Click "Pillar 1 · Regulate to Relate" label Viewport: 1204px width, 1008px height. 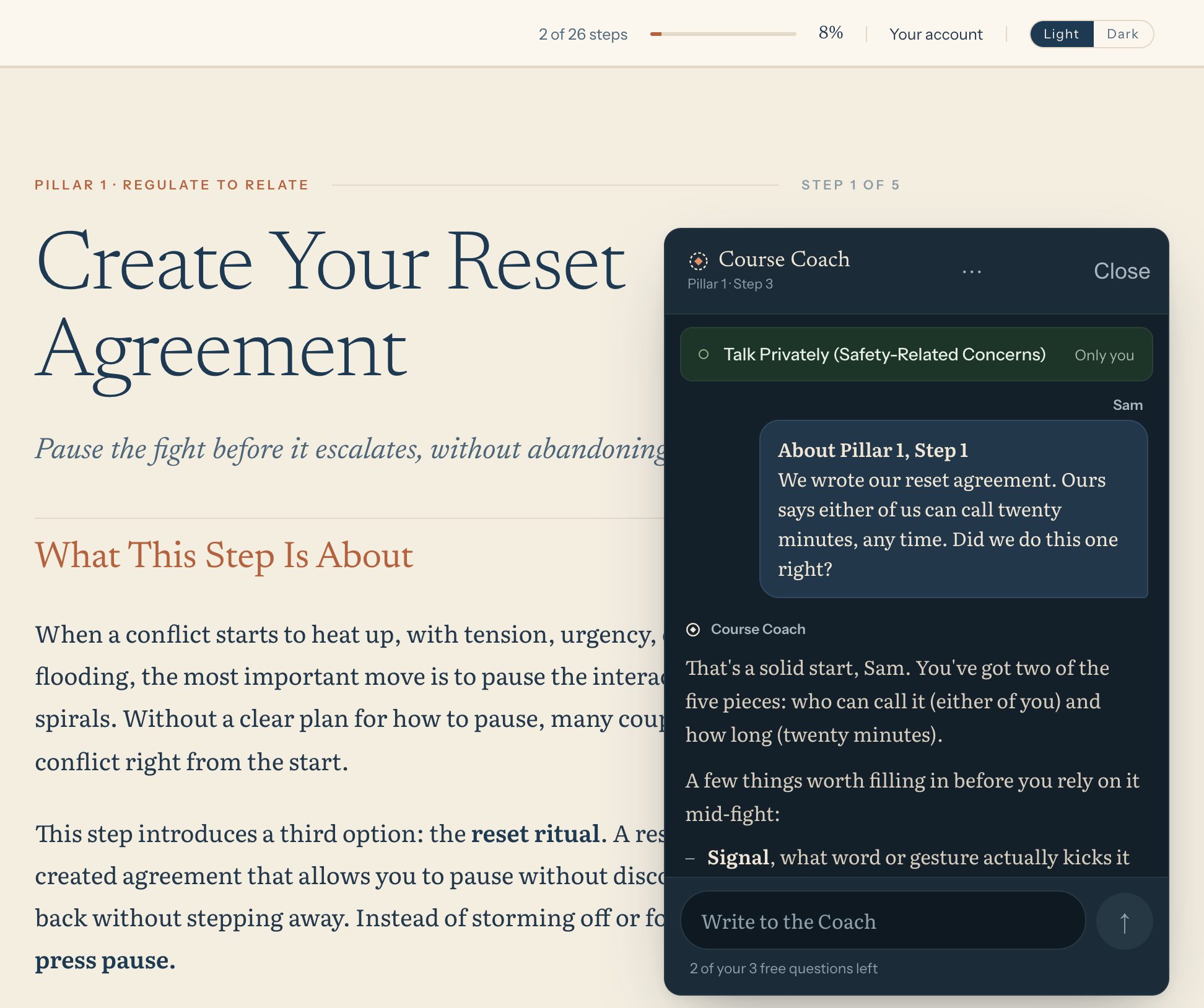click(172, 185)
